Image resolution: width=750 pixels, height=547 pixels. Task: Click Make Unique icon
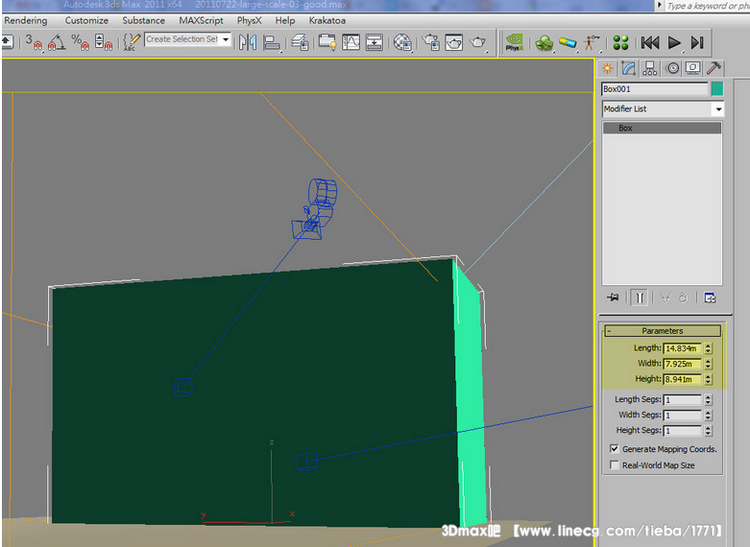point(665,298)
